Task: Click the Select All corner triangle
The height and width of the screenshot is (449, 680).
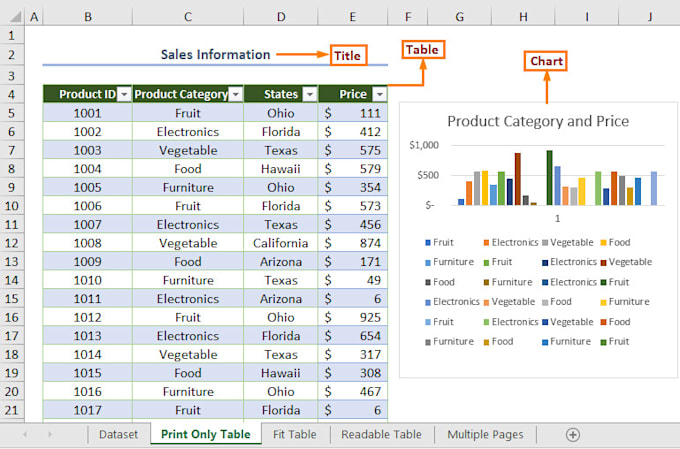Action: (15, 17)
